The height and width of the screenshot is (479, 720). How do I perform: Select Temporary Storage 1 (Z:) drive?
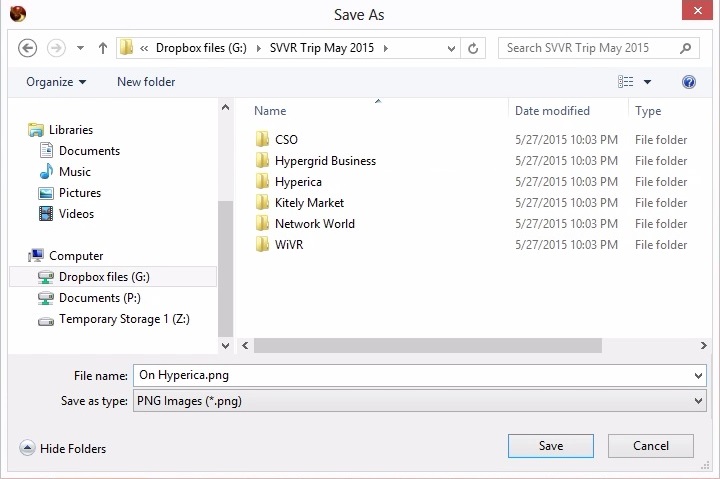click(114, 319)
